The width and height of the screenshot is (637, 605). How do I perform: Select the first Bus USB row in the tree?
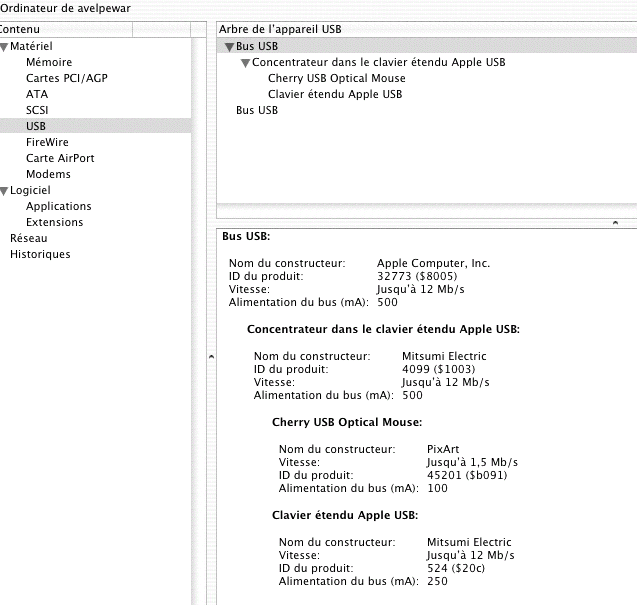(x=427, y=46)
